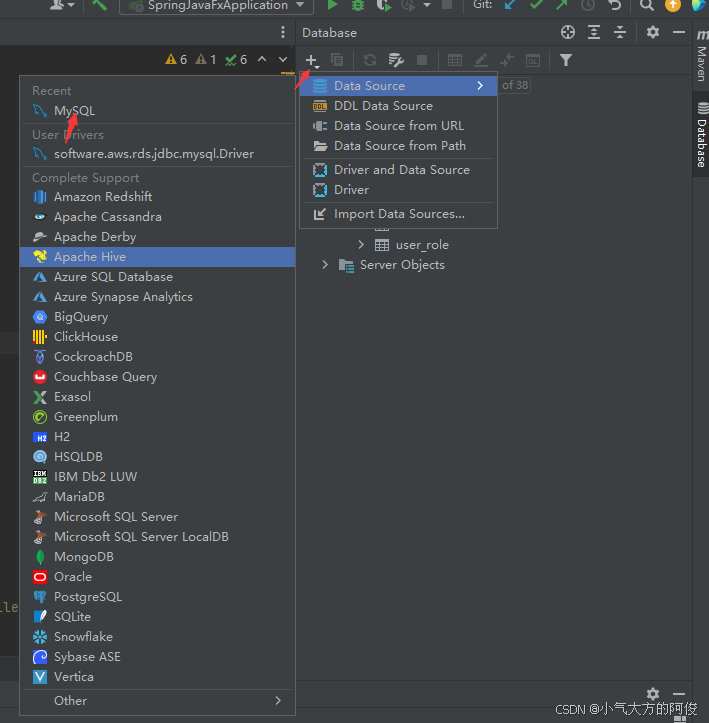
Task: Select Apache Hive data source
Action: pos(157,257)
